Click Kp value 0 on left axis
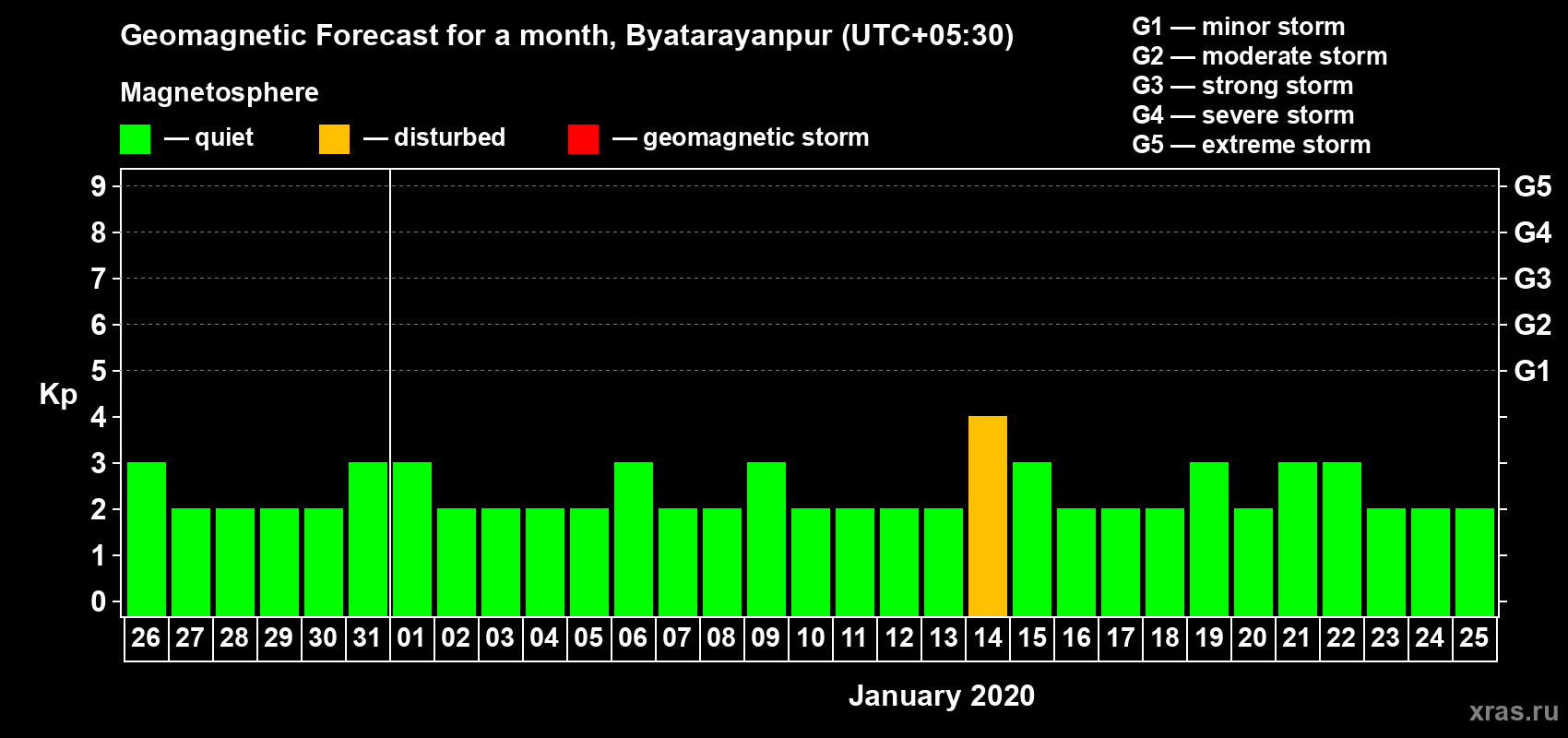Screen dimensions: 1568x738 click(99, 601)
